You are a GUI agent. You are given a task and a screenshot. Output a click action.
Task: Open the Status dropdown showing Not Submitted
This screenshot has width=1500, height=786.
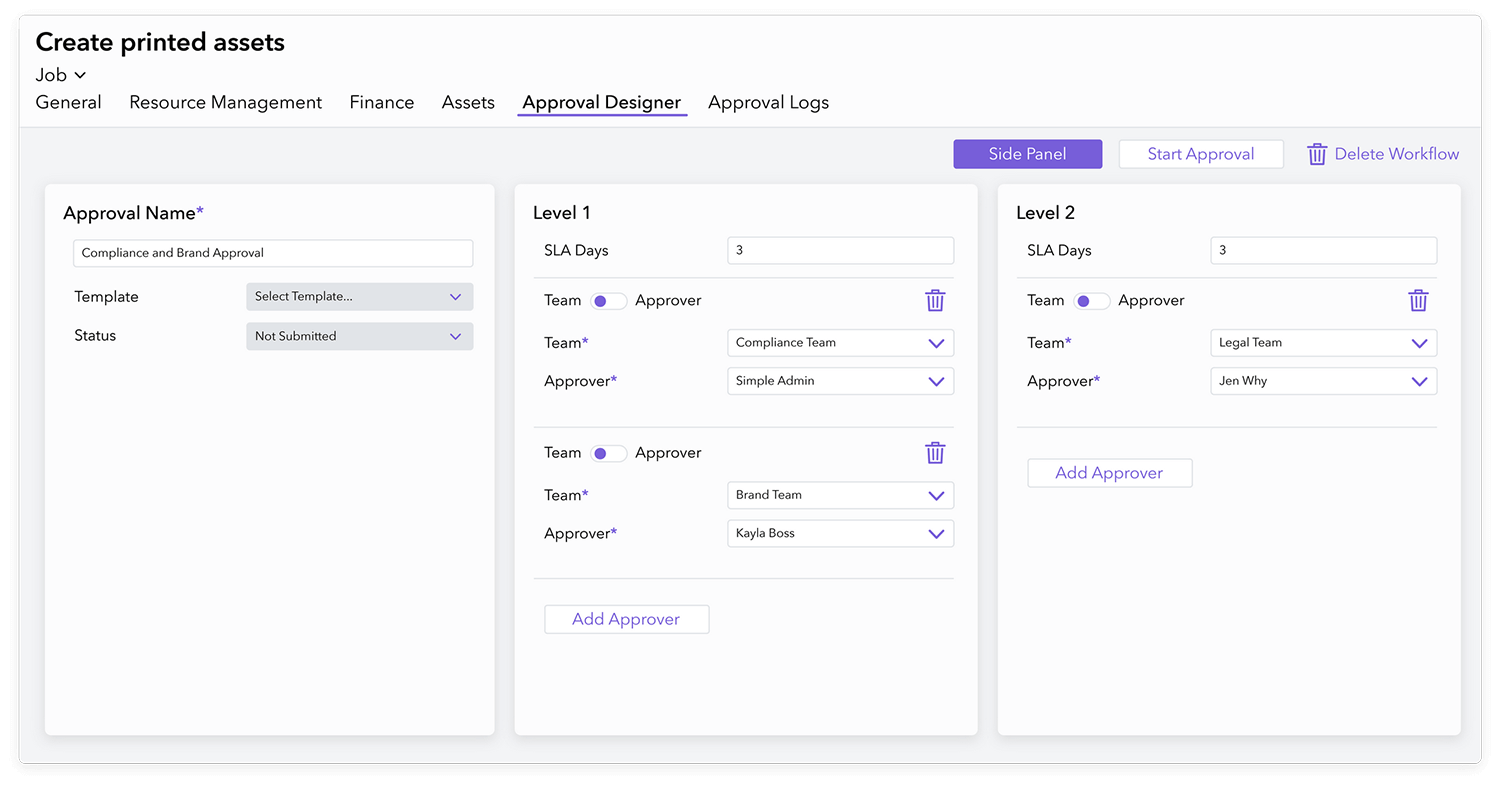360,336
